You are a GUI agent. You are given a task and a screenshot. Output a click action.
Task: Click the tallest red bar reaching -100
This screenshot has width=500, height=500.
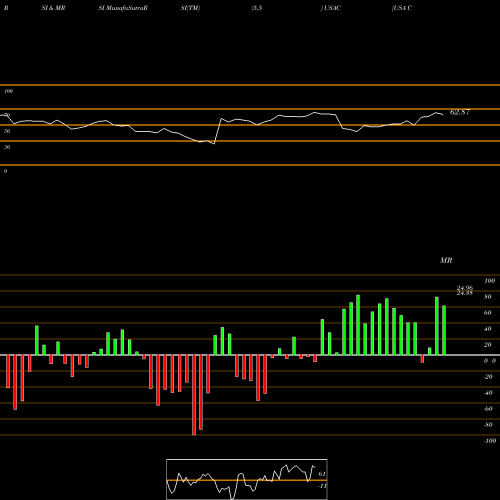(x=194, y=395)
